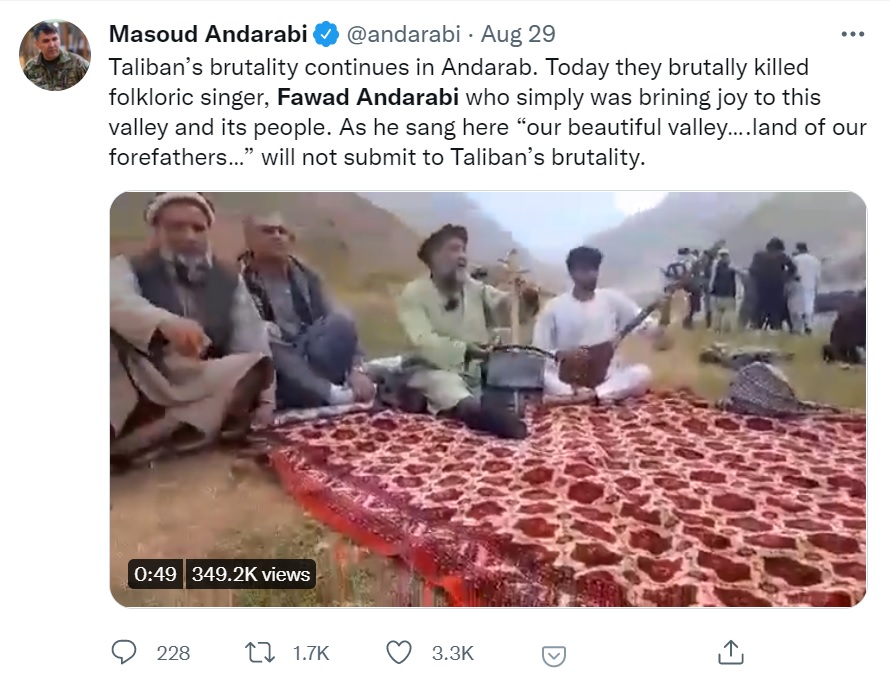
Task: Click the Aug 29 timestamp
Action: tap(518, 35)
